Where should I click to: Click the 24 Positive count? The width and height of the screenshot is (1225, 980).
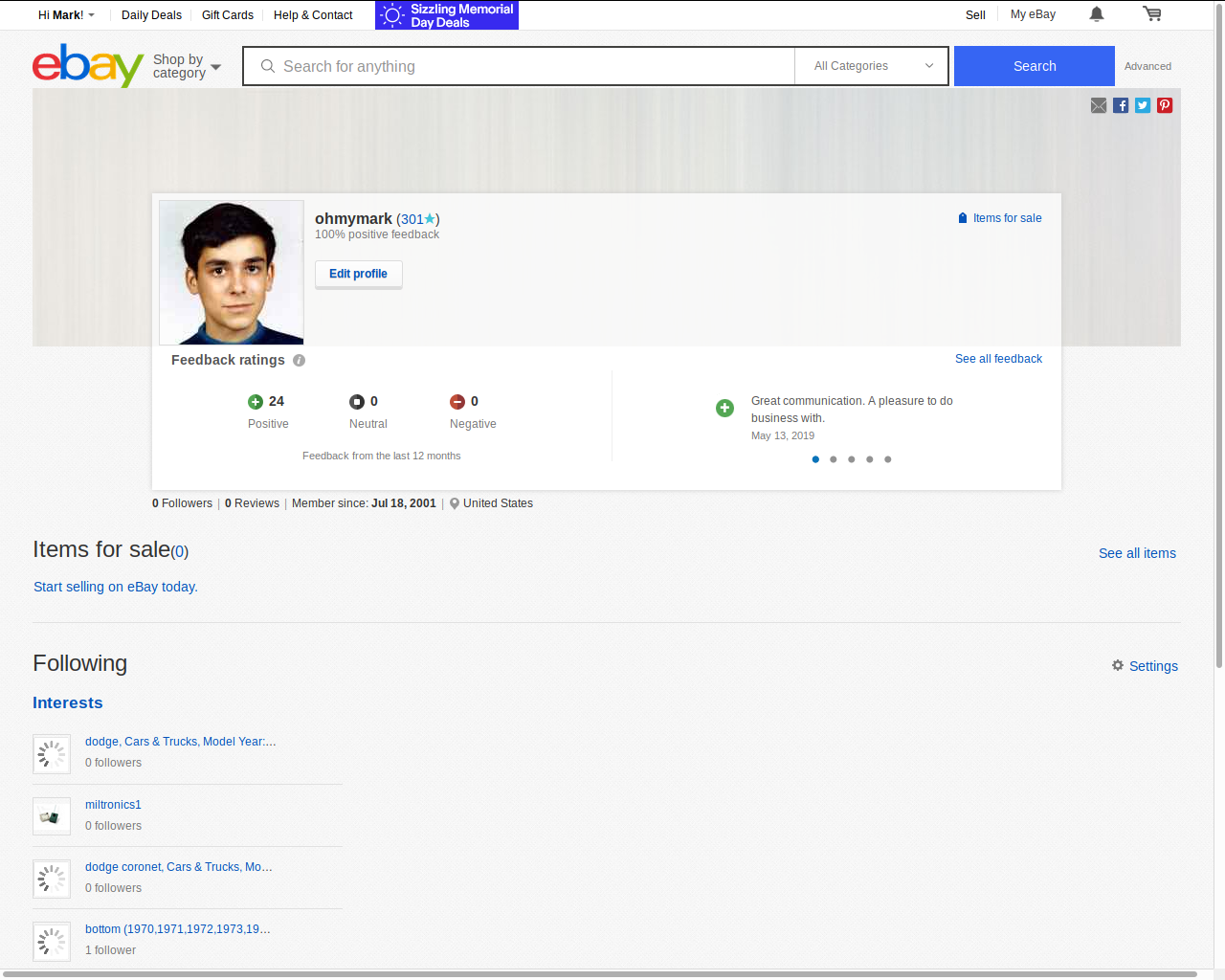tap(277, 402)
